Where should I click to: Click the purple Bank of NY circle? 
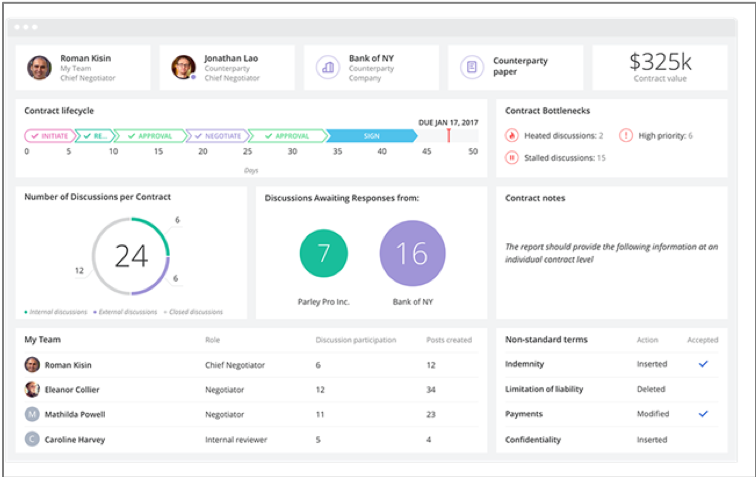point(412,253)
